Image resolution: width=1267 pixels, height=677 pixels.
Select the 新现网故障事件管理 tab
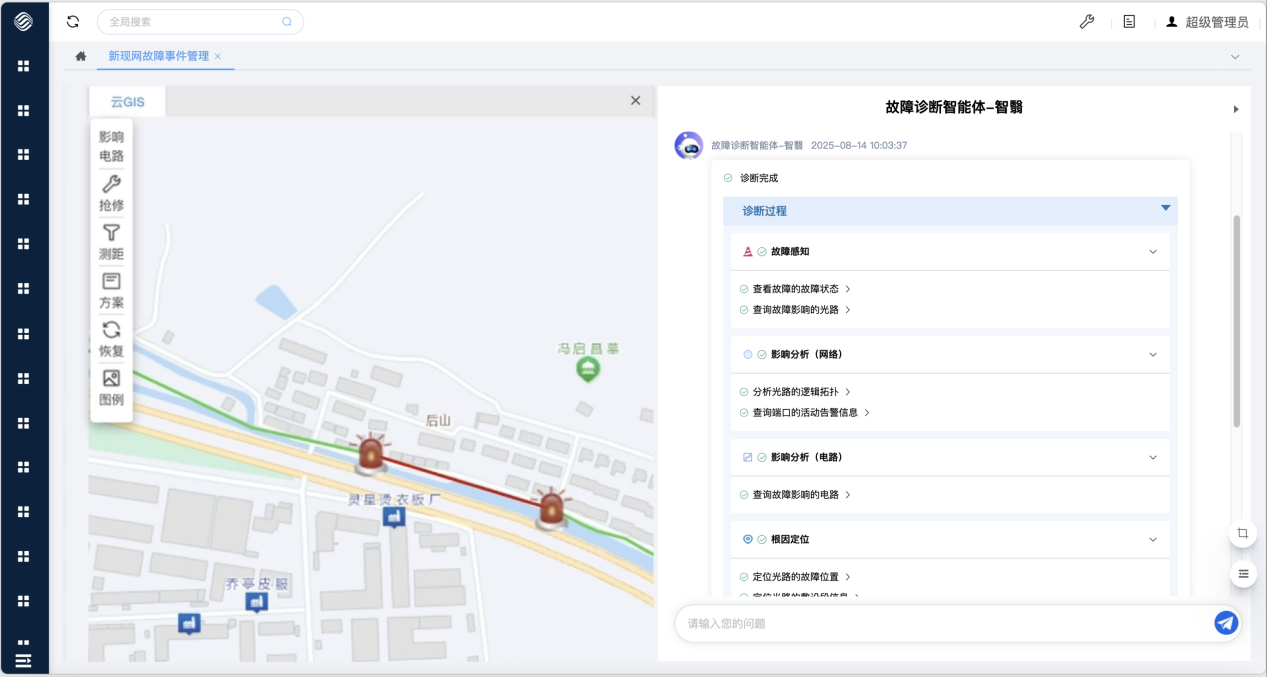click(156, 58)
